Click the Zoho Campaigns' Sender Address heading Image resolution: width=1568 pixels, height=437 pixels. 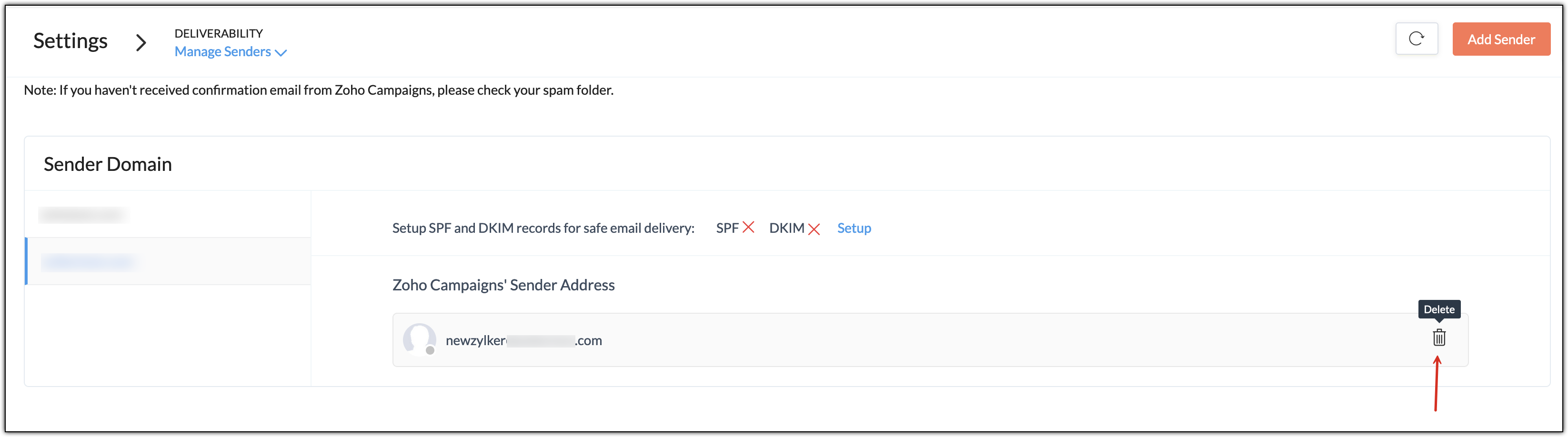click(x=503, y=286)
